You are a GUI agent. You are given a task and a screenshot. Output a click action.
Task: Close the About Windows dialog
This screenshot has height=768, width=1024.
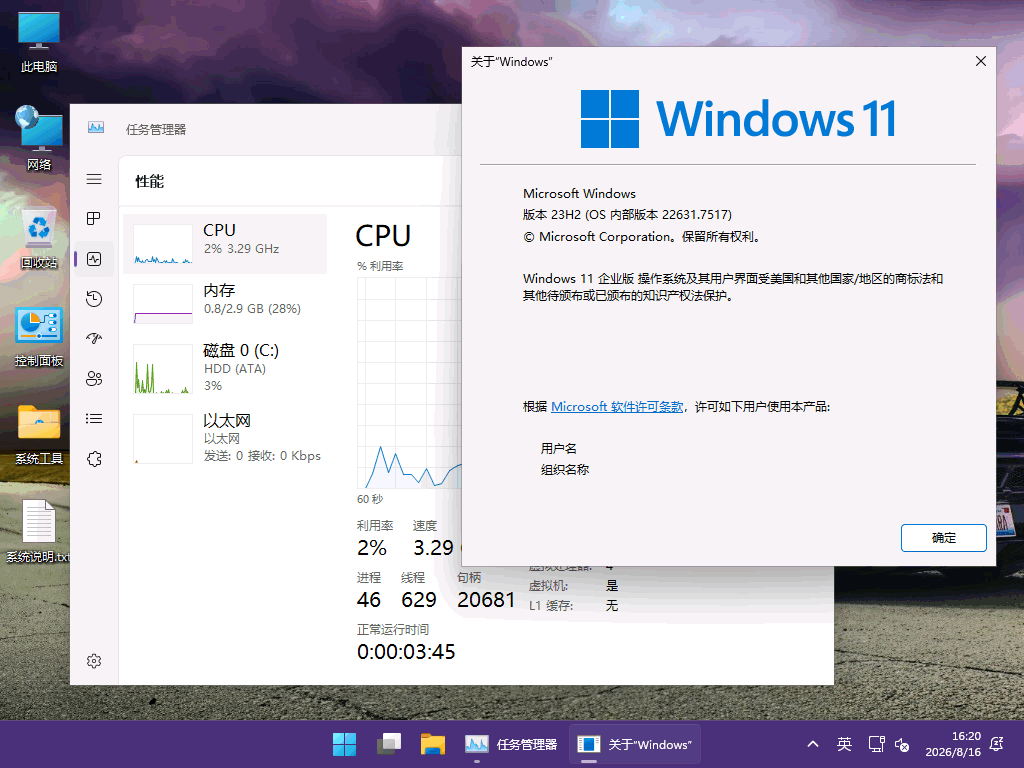pos(980,61)
